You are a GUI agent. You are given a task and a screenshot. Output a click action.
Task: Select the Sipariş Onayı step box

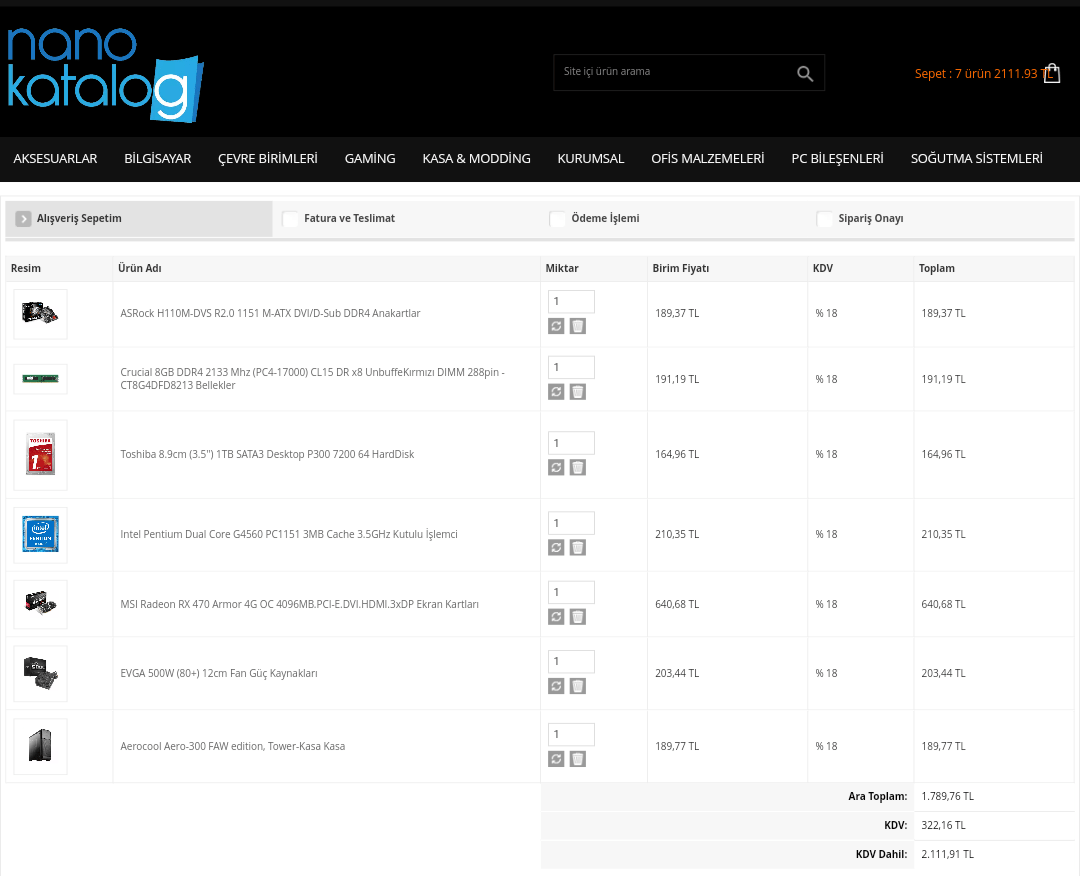pyautogui.click(x=824, y=219)
